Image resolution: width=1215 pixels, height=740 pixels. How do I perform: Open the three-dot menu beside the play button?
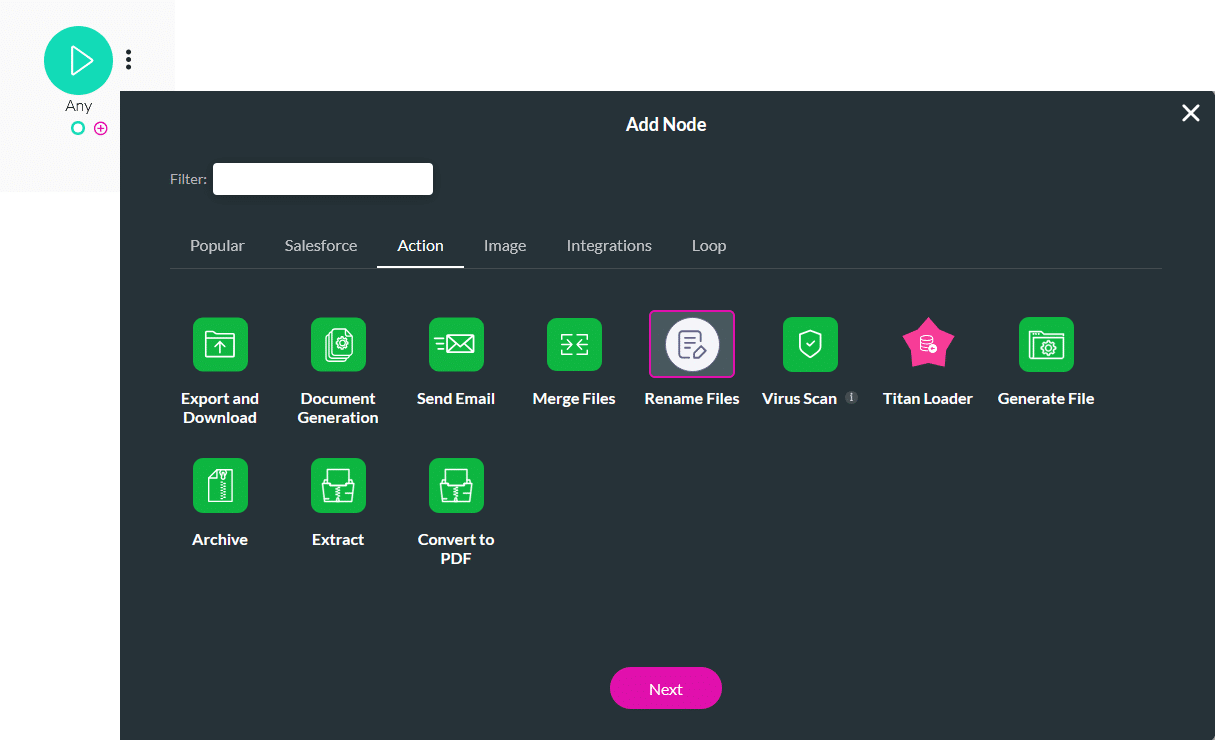pyautogui.click(x=129, y=59)
